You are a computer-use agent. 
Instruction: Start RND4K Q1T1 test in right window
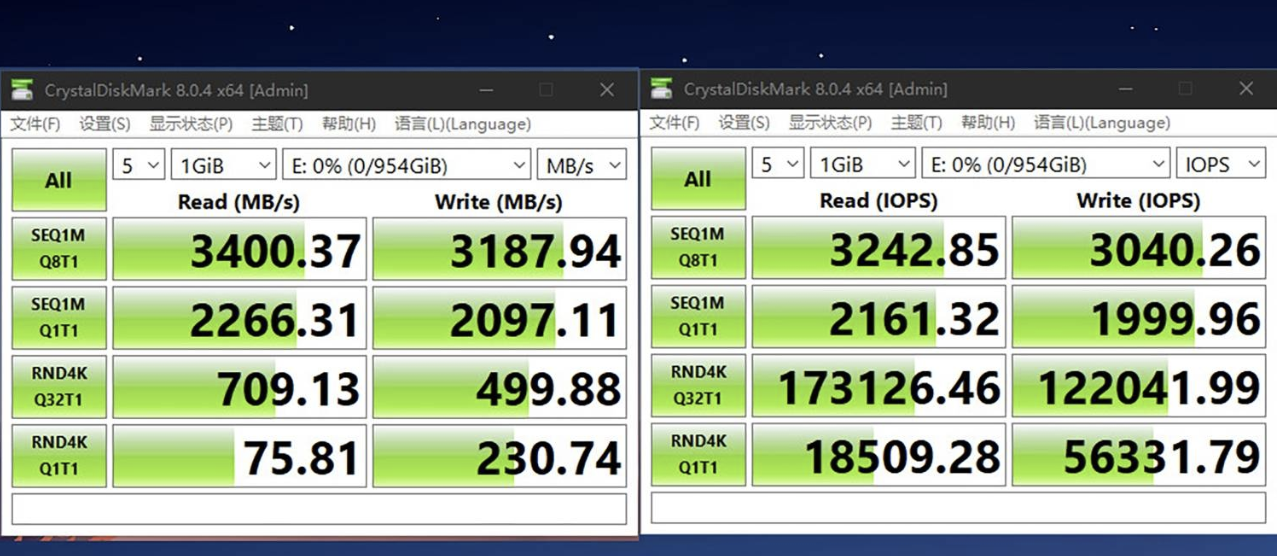tap(698, 455)
